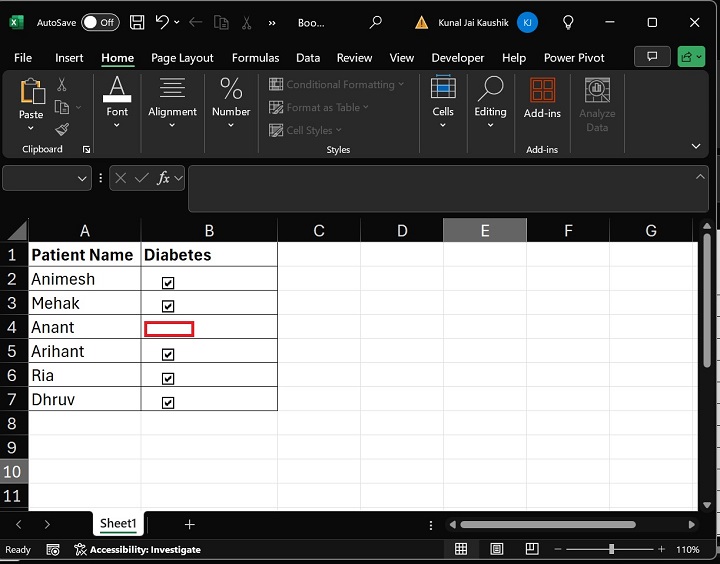Switch to Page Break Preview view icon

point(532,549)
